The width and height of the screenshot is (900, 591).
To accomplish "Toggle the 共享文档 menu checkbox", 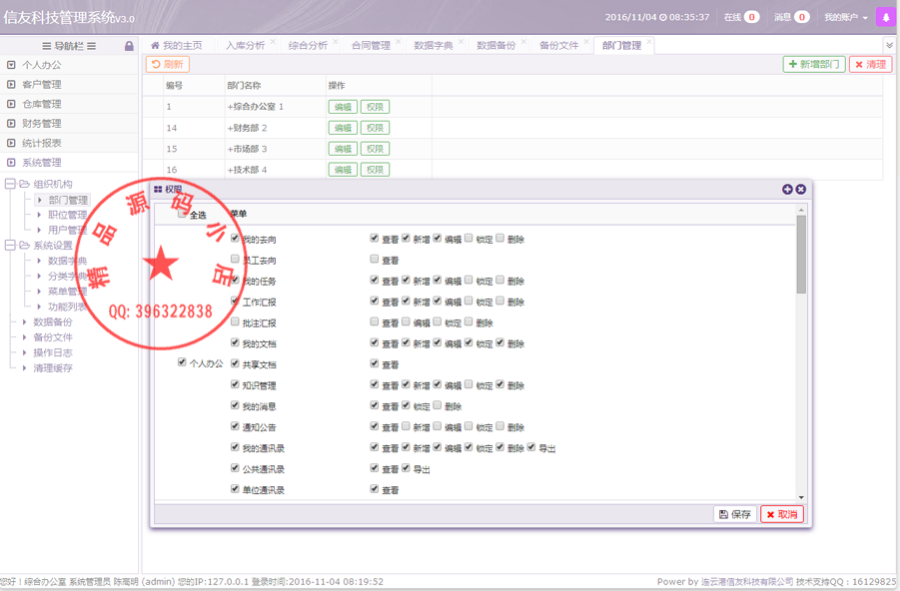I will 235,363.
